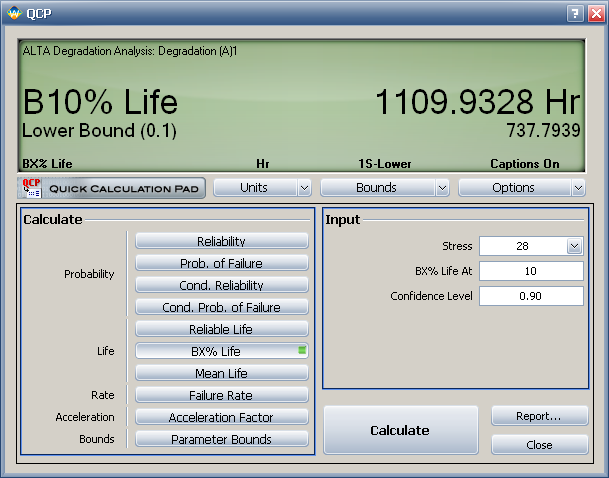Select the Mean Life calculation
The height and width of the screenshot is (478, 609).
point(221,373)
